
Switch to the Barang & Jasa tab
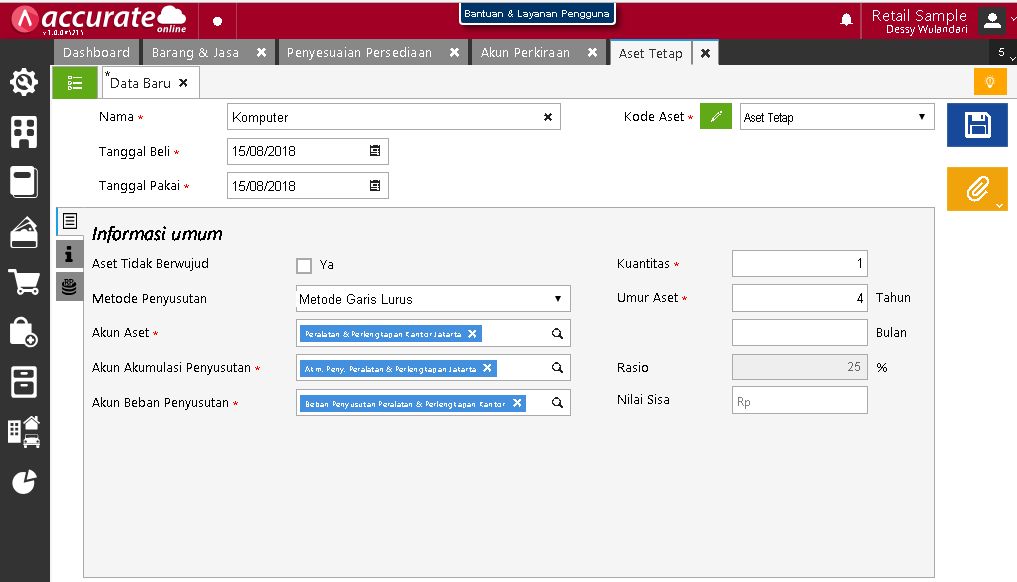(x=195, y=52)
